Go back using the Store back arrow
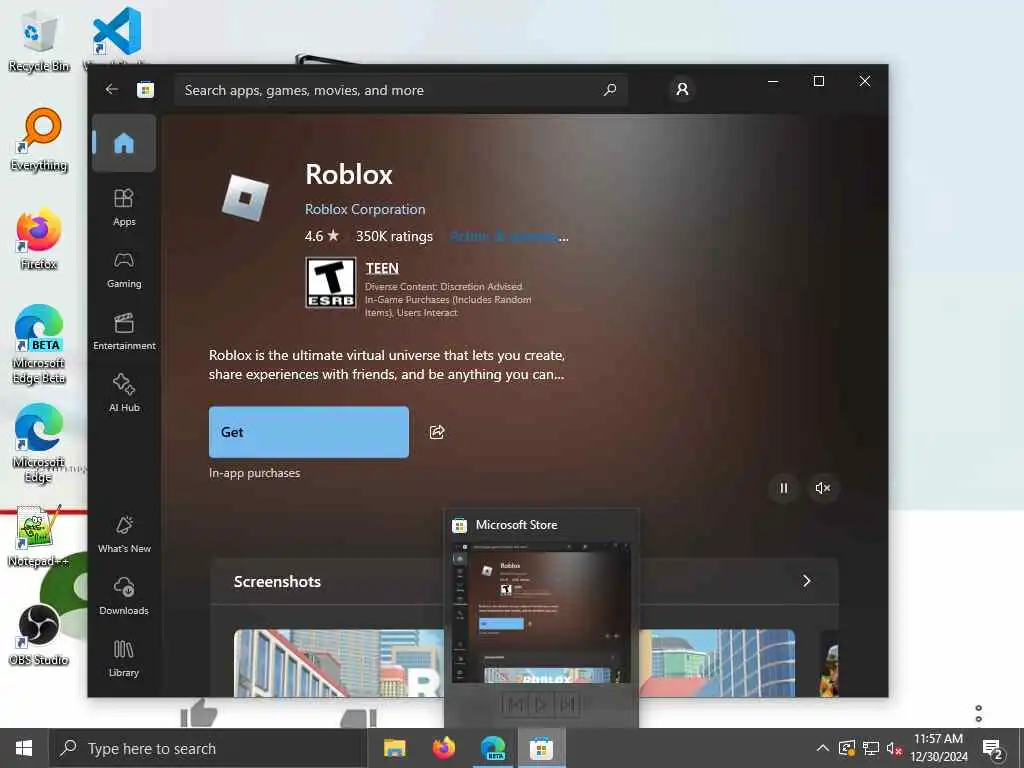 coord(112,89)
